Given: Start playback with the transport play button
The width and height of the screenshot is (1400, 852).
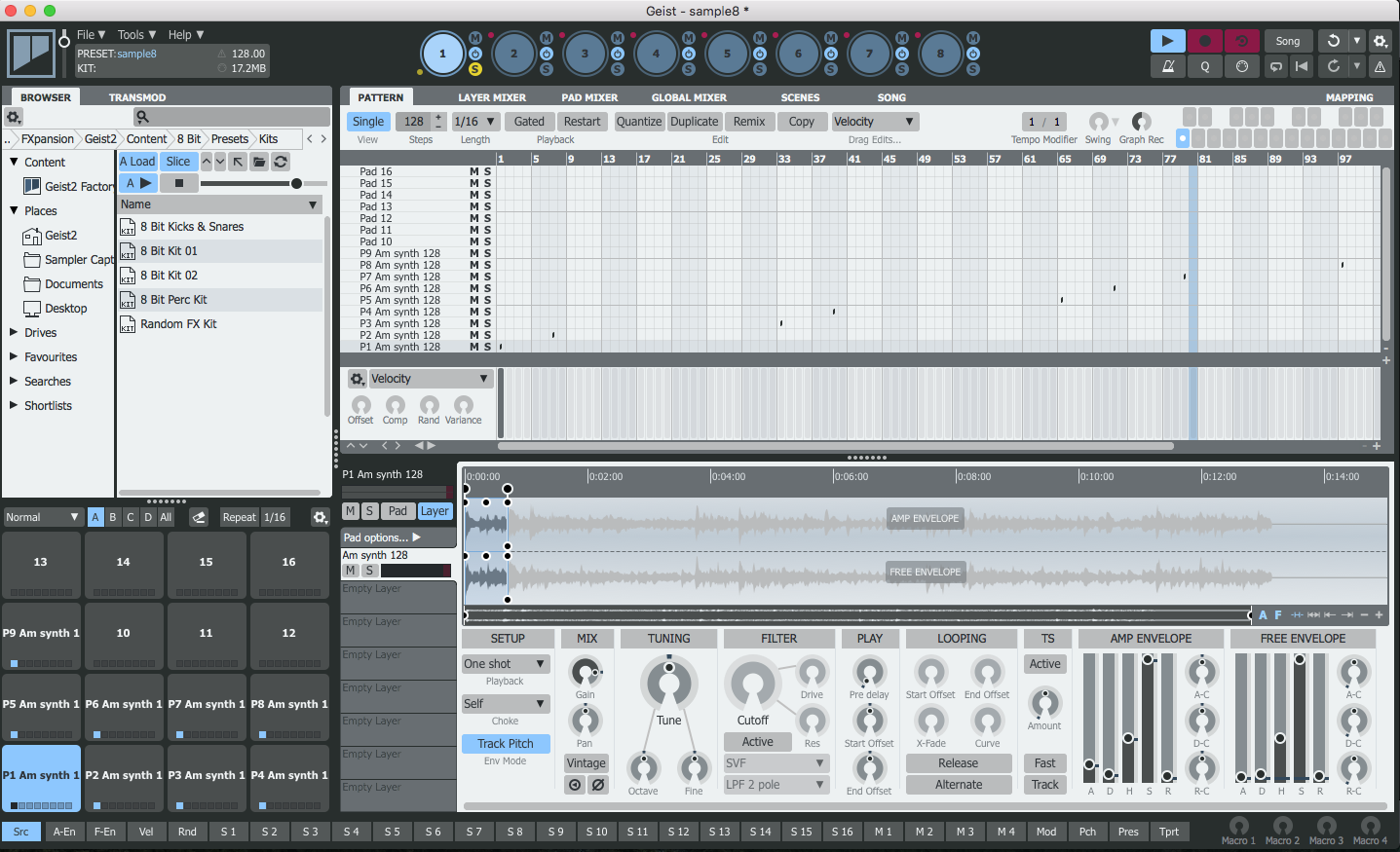Looking at the screenshot, I should [x=1167, y=41].
